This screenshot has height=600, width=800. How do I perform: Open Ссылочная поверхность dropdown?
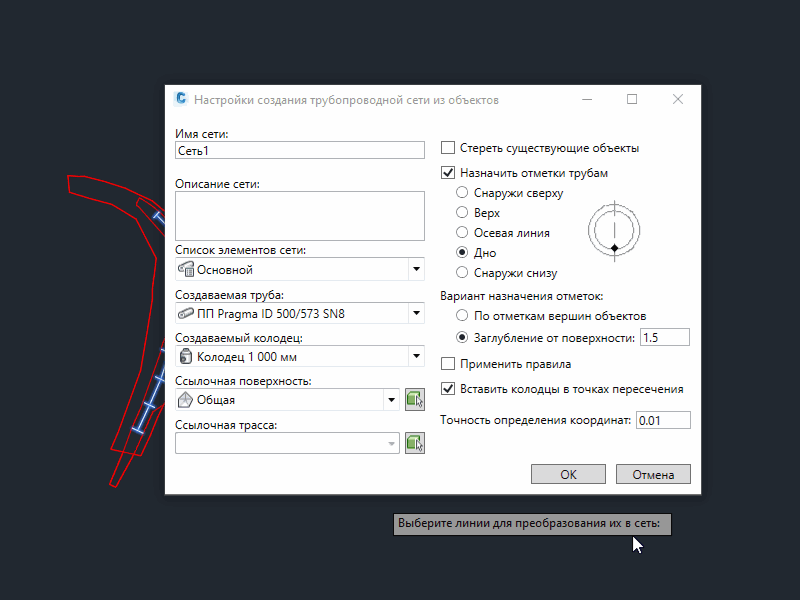tap(391, 400)
